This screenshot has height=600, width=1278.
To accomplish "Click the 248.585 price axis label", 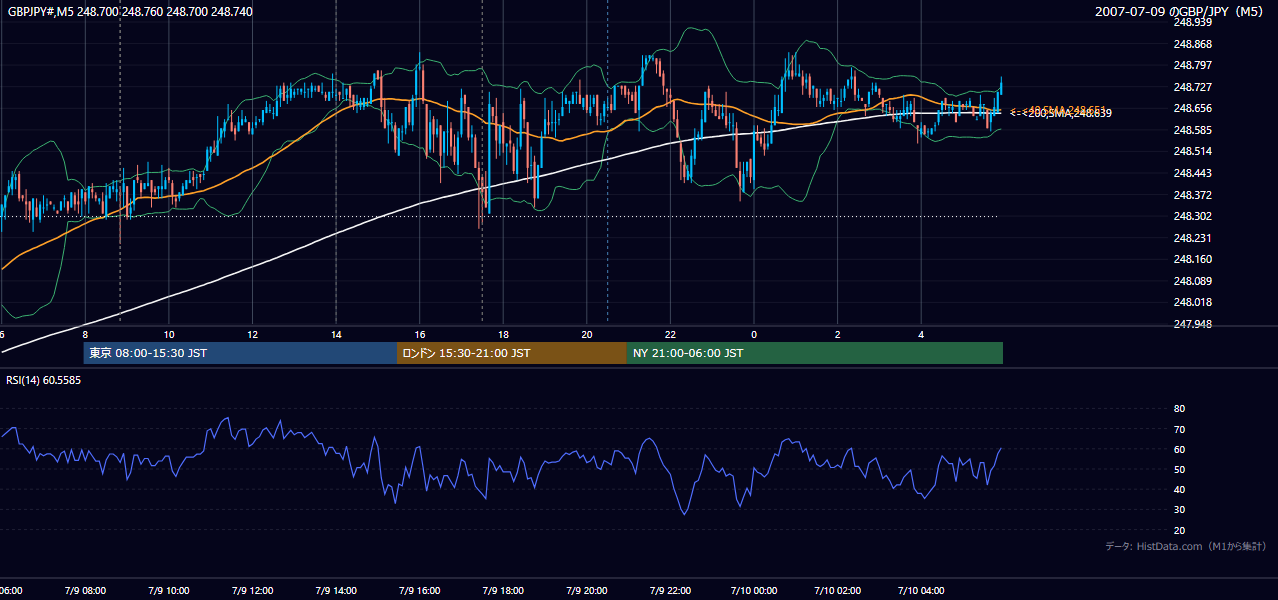I will [x=1193, y=130].
